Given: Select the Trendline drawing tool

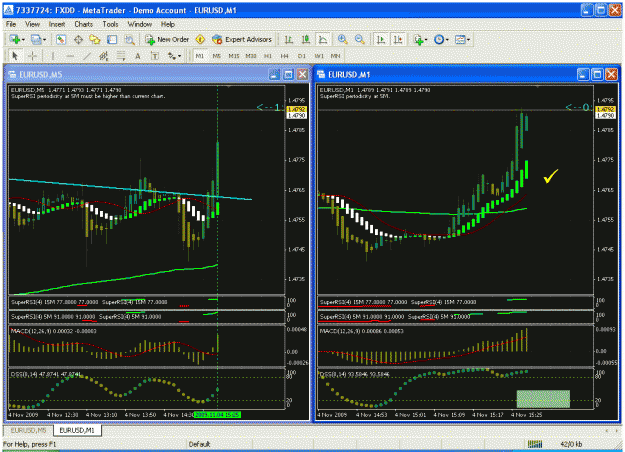Looking at the screenshot, I should [x=87, y=56].
